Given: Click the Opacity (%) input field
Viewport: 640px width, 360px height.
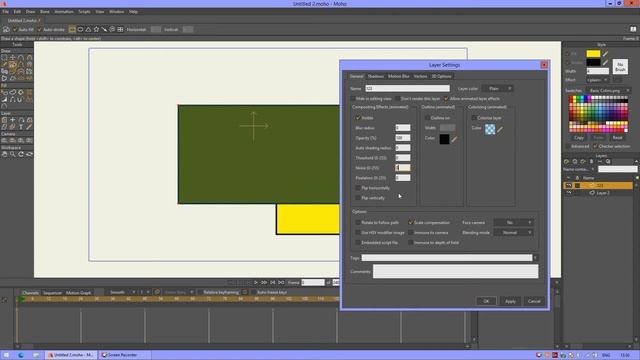Looking at the screenshot, I should click(x=403, y=138).
